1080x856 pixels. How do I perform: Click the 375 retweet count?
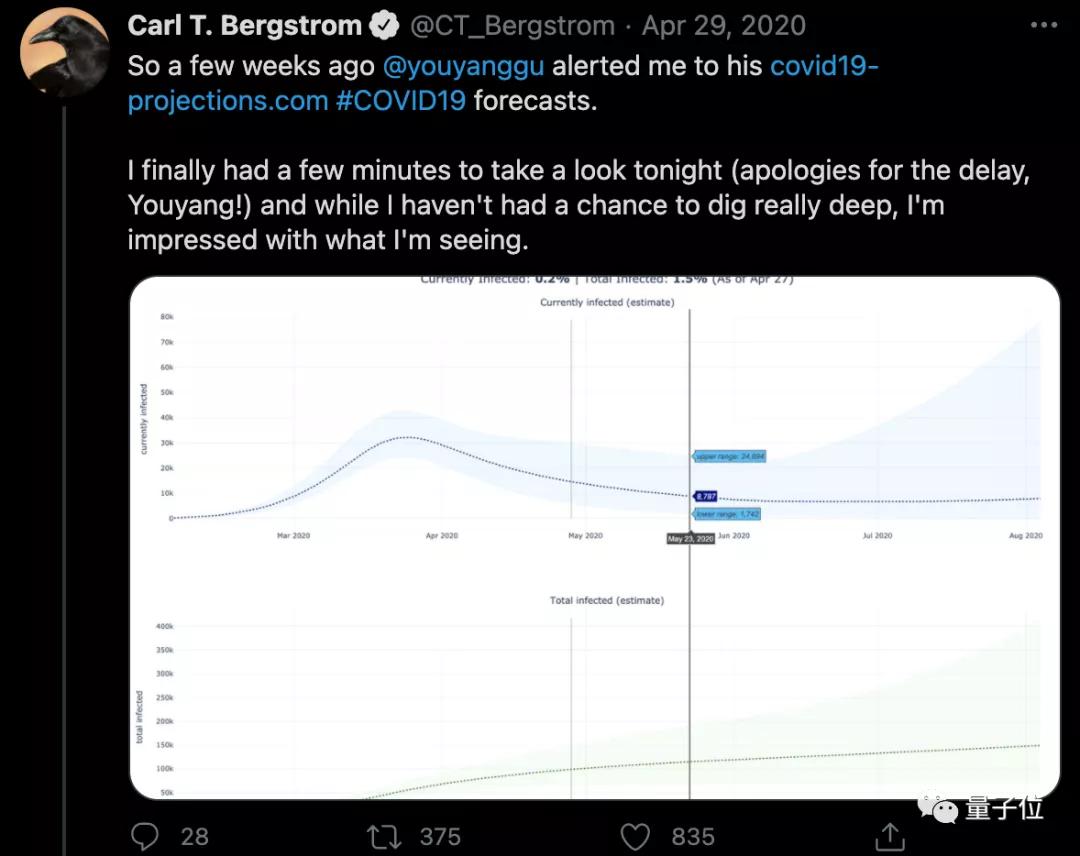click(x=438, y=836)
